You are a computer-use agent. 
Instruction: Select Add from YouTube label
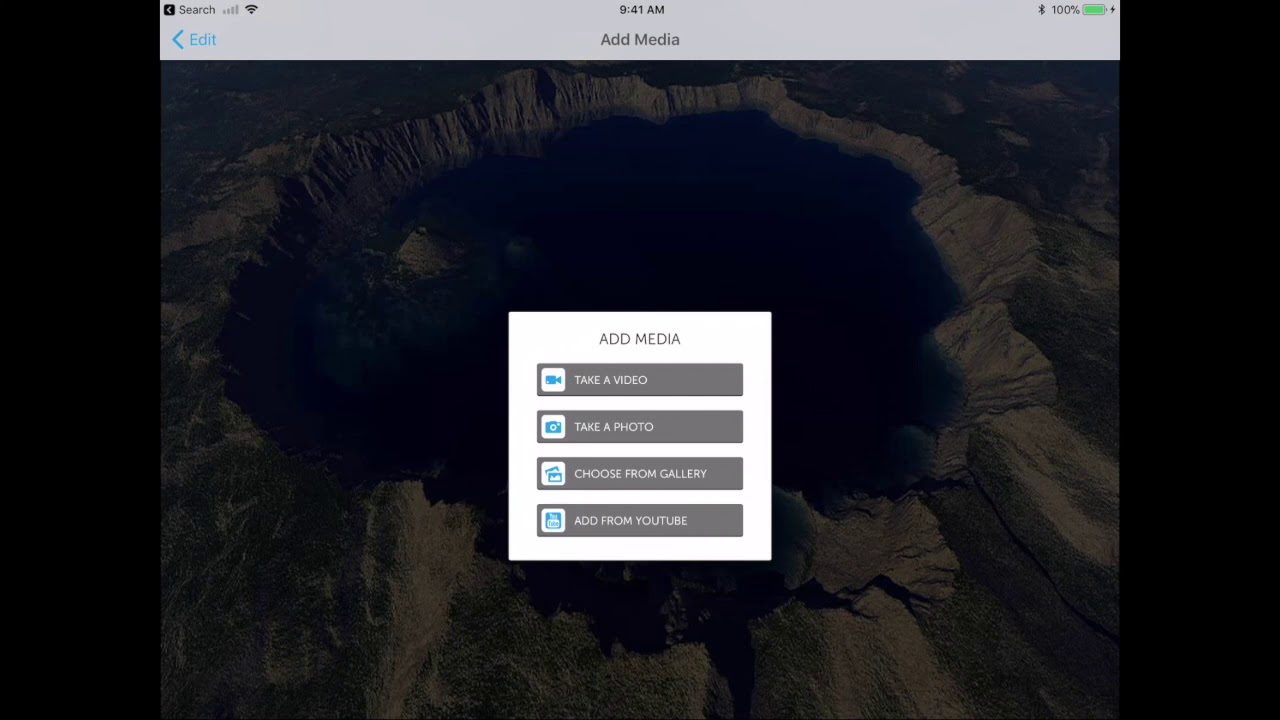(630, 521)
